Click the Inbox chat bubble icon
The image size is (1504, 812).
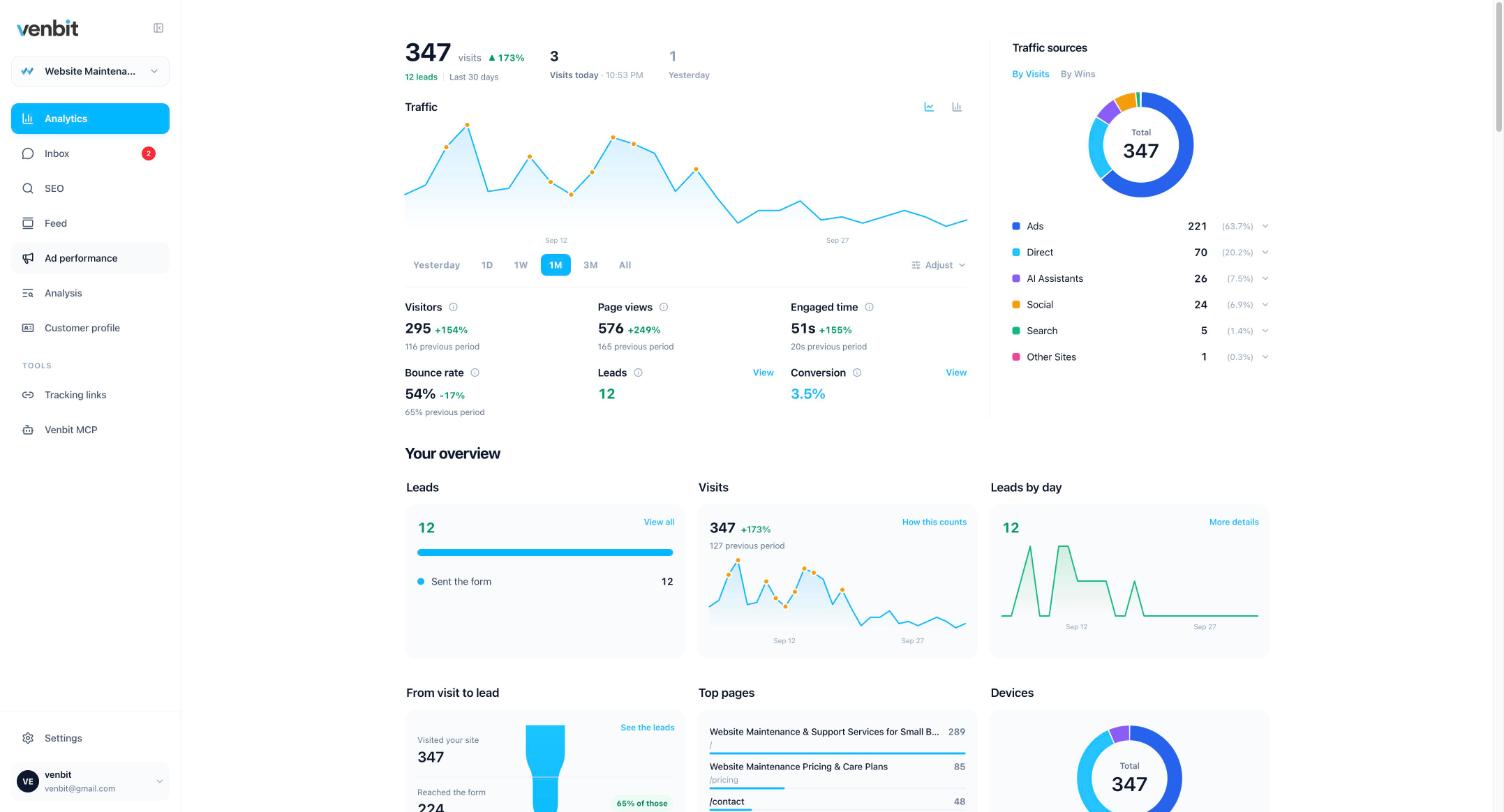click(x=28, y=154)
